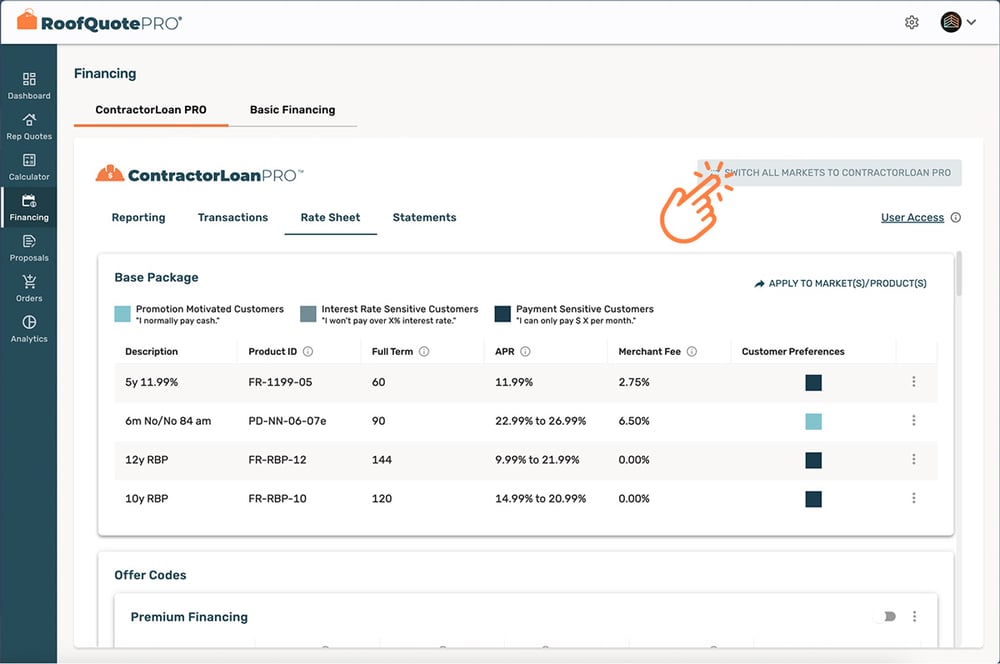Image resolution: width=1000 pixels, height=664 pixels.
Task: Open the Orders cart icon
Action: (x=29, y=281)
